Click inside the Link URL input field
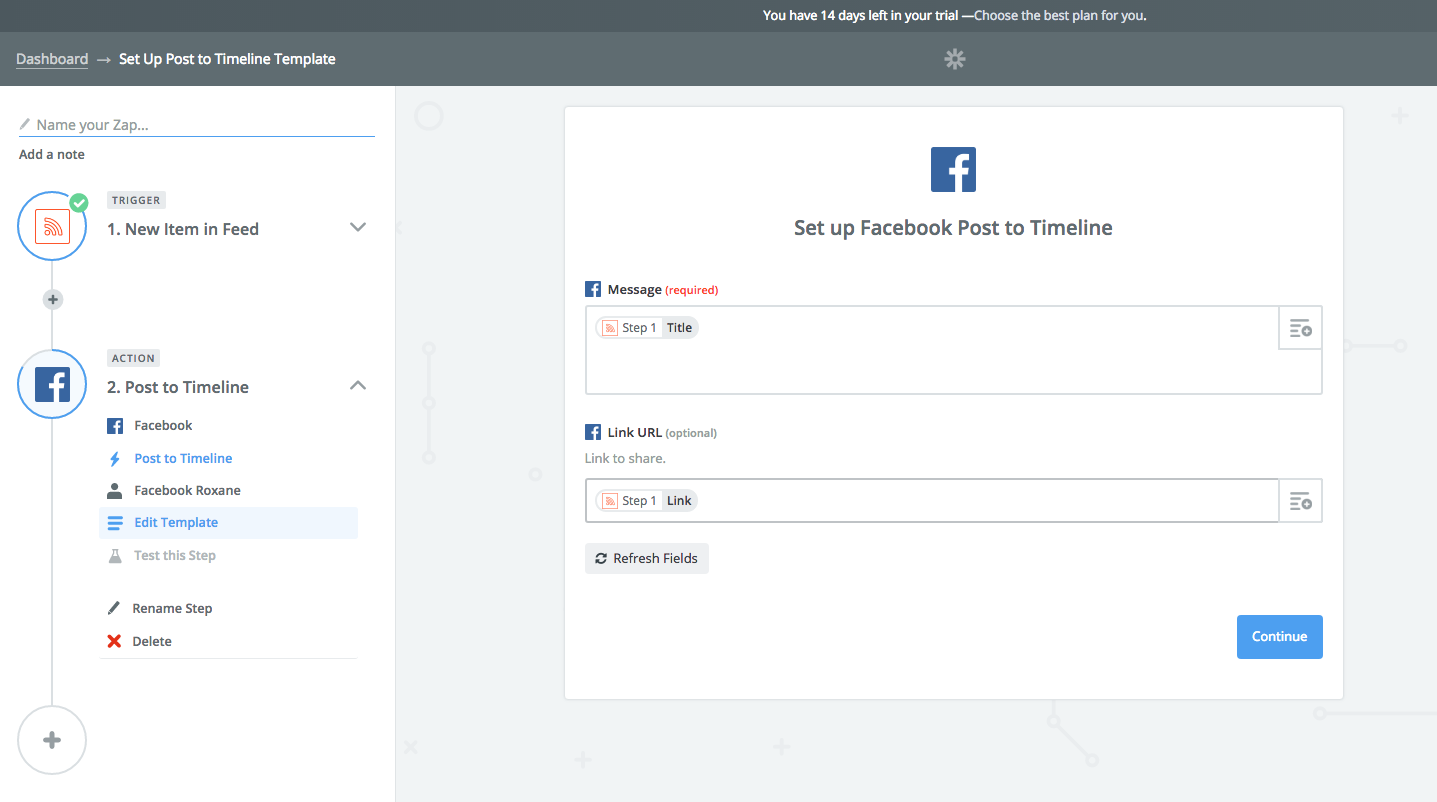Viewport: 1437px width, 802px height. 932,501
